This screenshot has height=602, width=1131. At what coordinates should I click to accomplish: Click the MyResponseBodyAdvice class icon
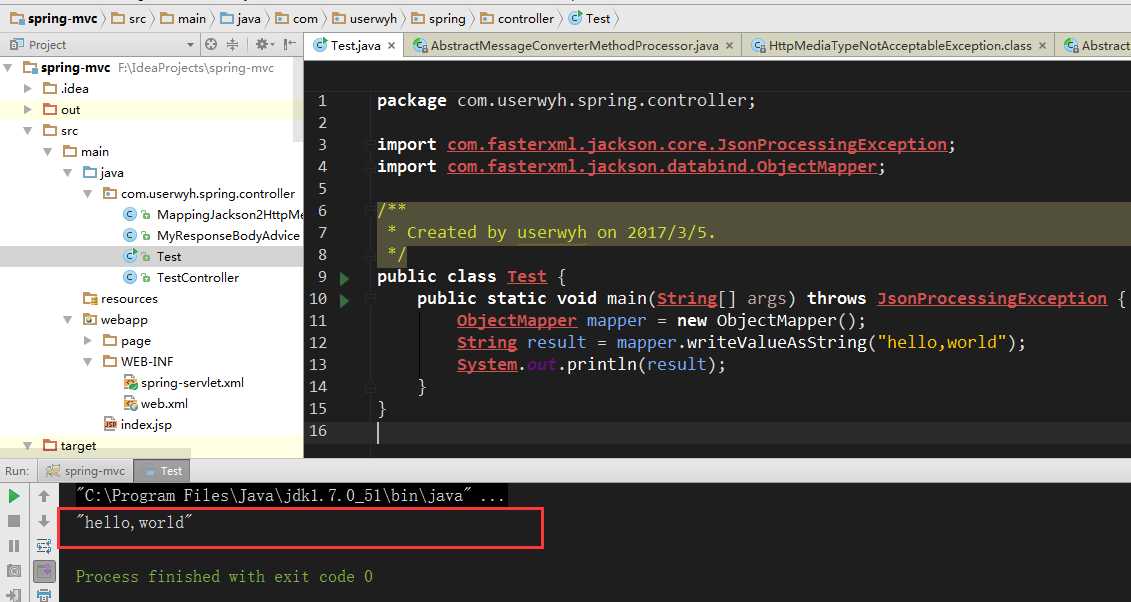[x=130, y=235]
